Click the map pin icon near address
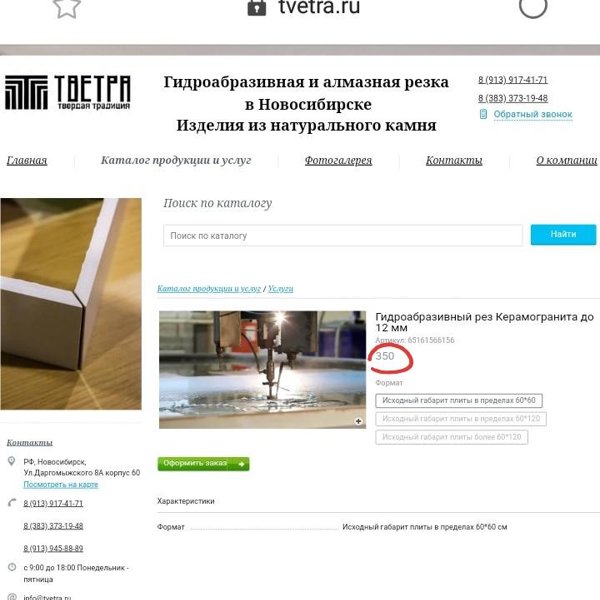Screen dimensions: 600x600 [11, 461]
